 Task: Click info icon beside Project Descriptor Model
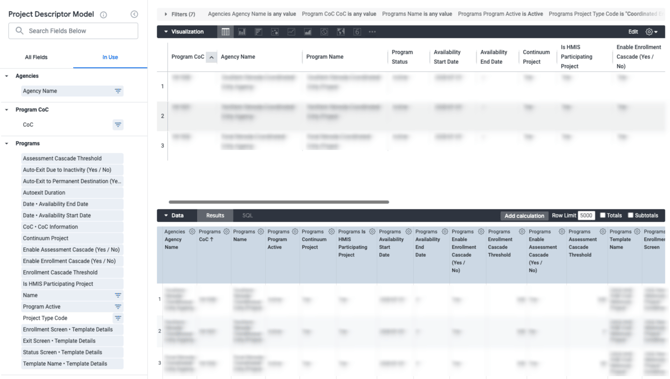[103, 15]
